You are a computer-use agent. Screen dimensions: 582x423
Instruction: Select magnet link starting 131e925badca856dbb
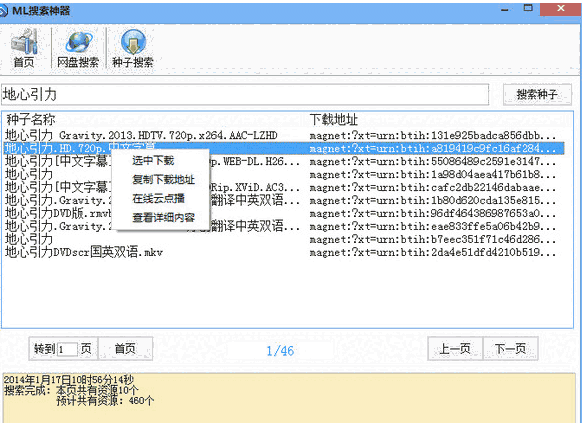(x=433, y=135)
